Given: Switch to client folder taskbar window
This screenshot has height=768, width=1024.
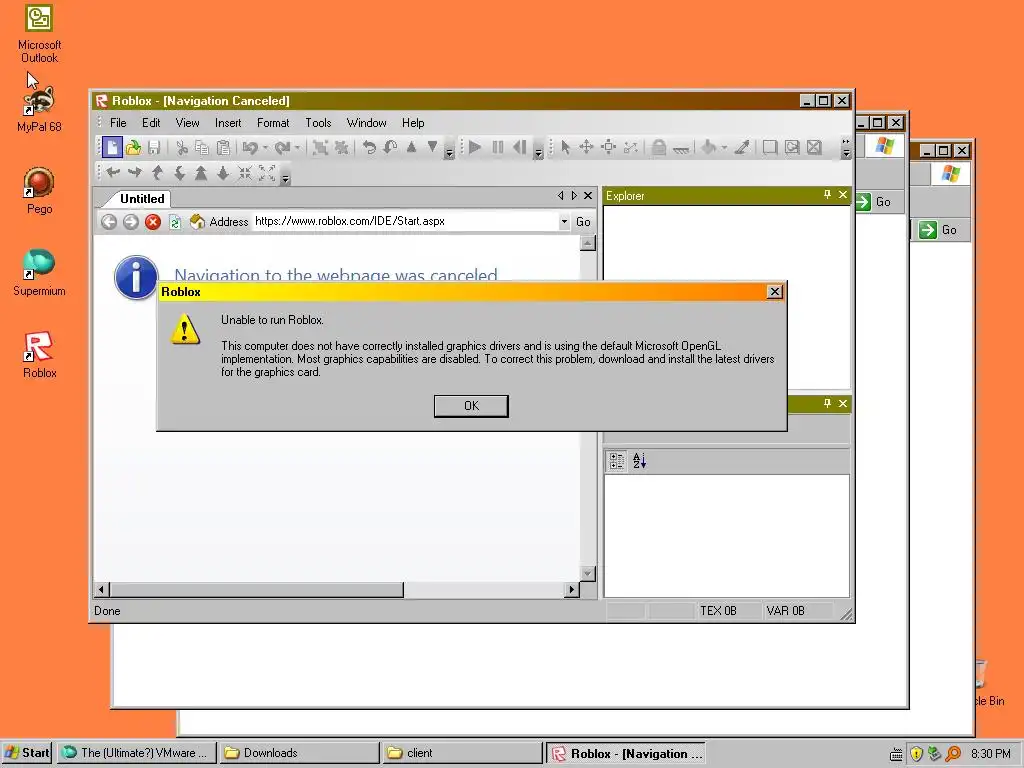Looking at the screenshot, I should (462, 753).
